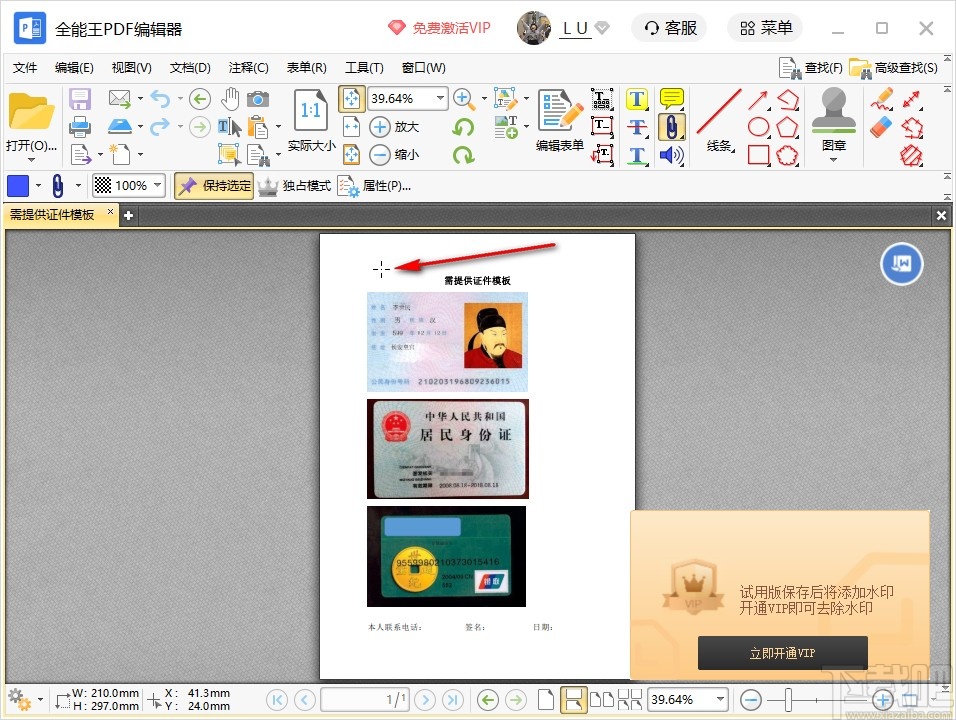
Task: Click the status bar zoom slider handle
Action: 788,700
